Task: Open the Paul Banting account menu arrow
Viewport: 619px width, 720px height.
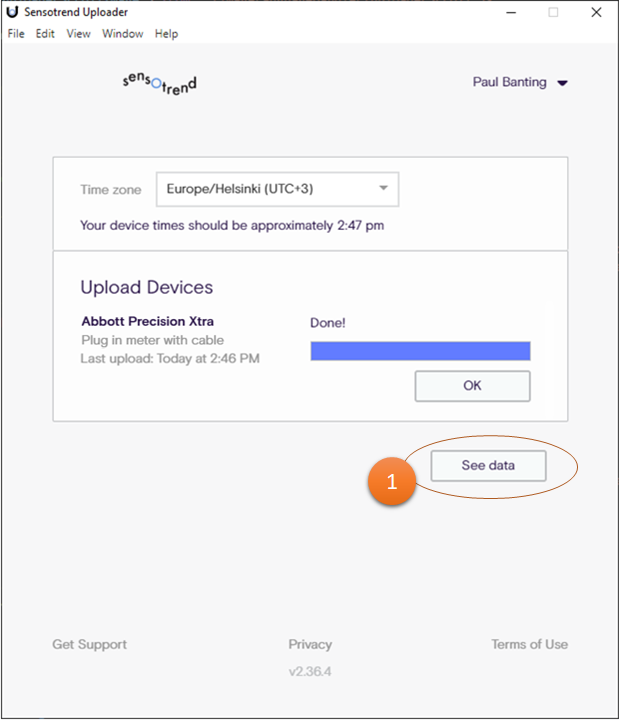Action: (563, 83)
